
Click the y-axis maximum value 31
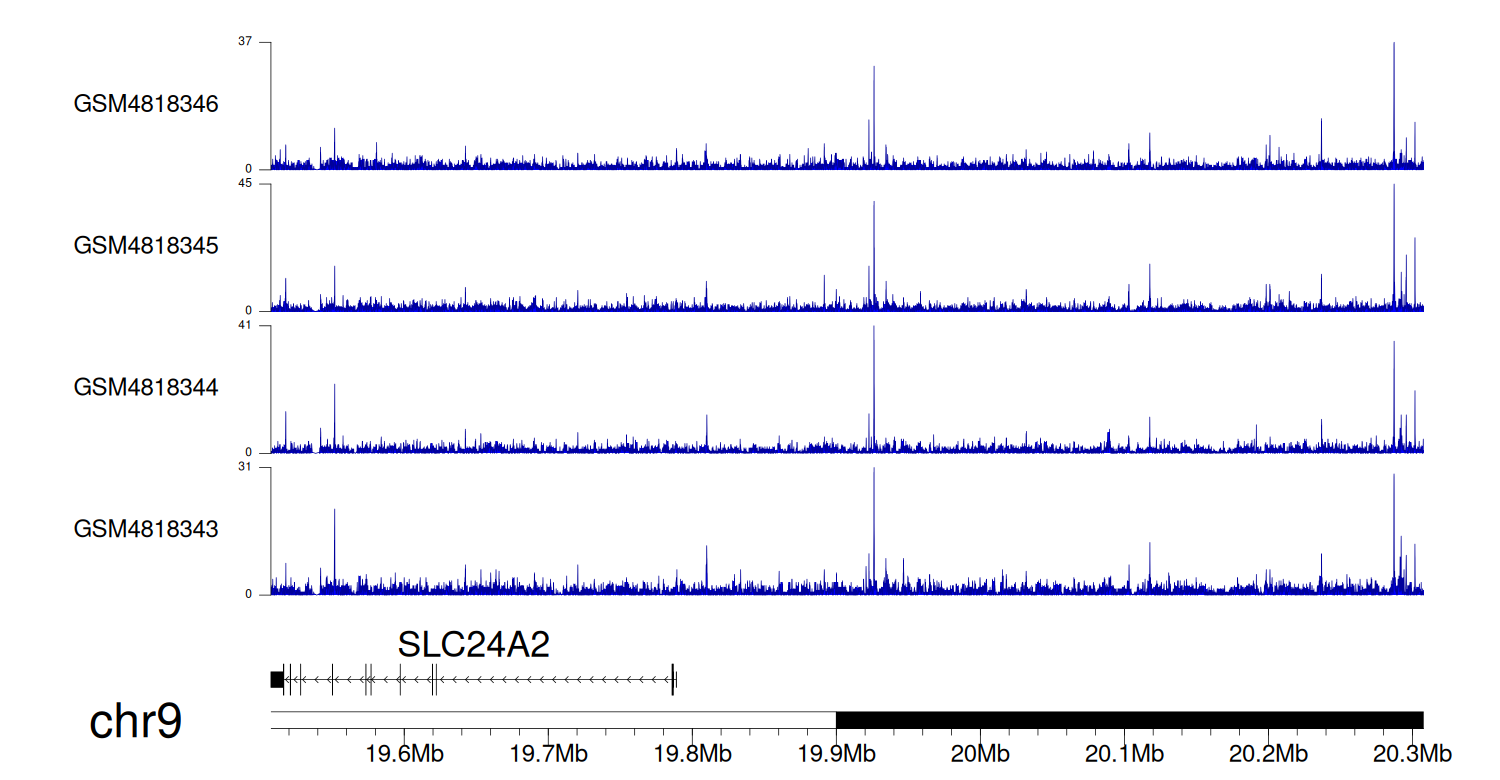[x=245, y=467]
